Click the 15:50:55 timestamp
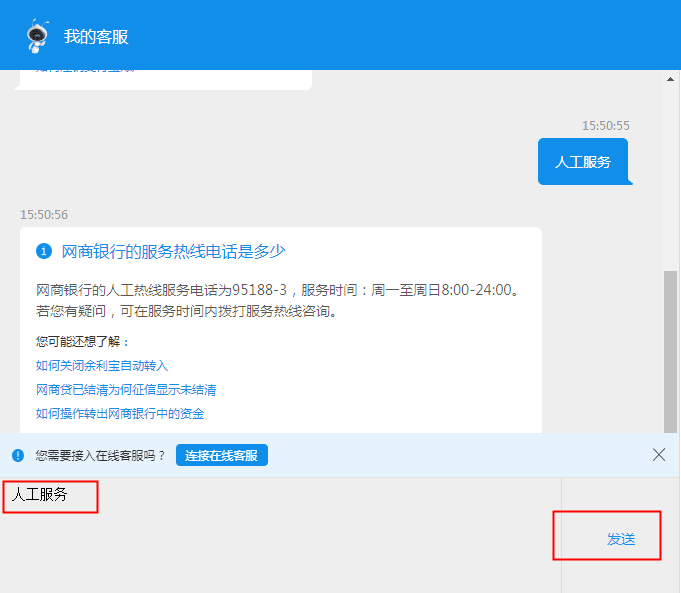 pos(605,126)
